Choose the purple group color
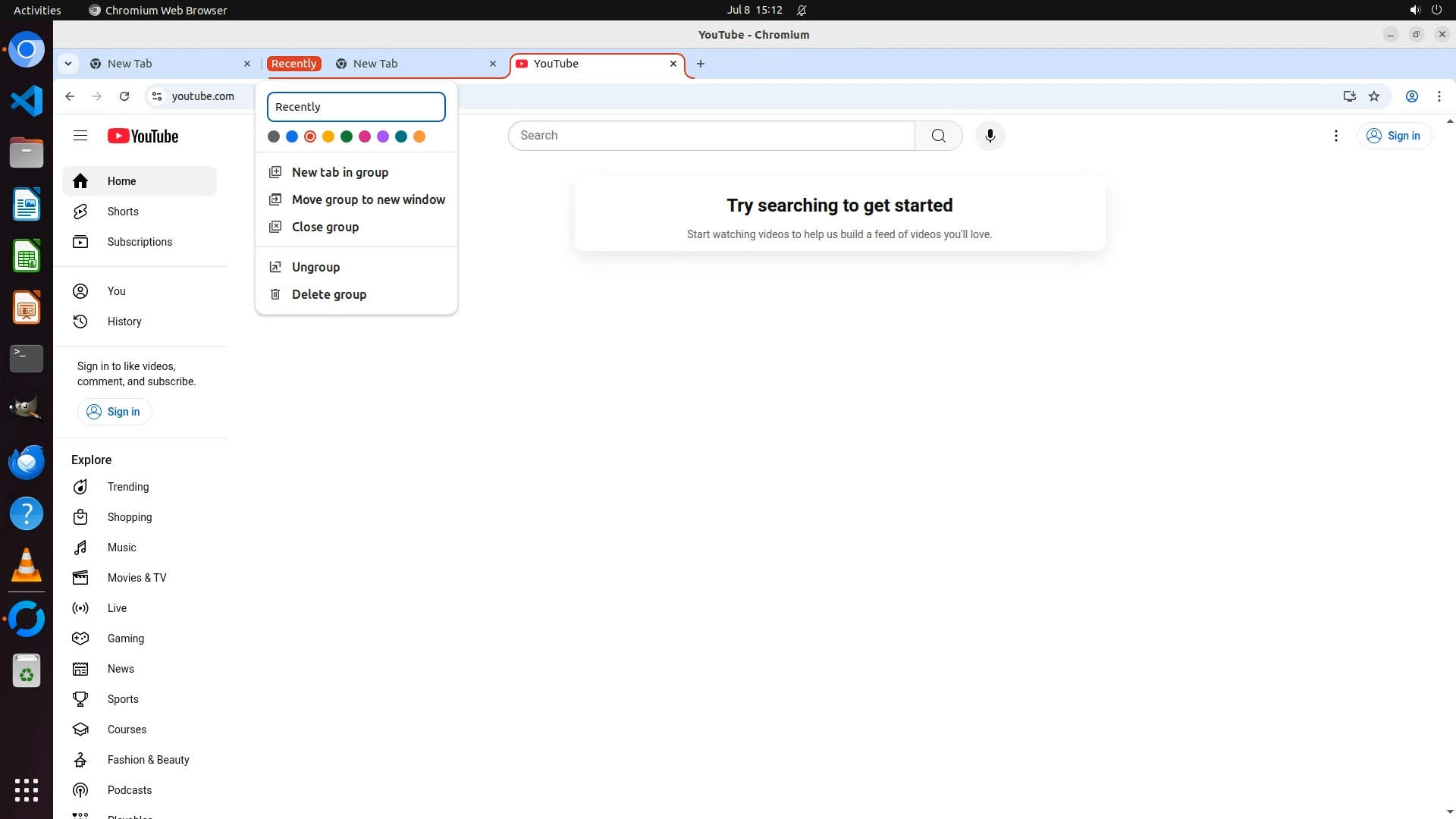 point(383,136)
